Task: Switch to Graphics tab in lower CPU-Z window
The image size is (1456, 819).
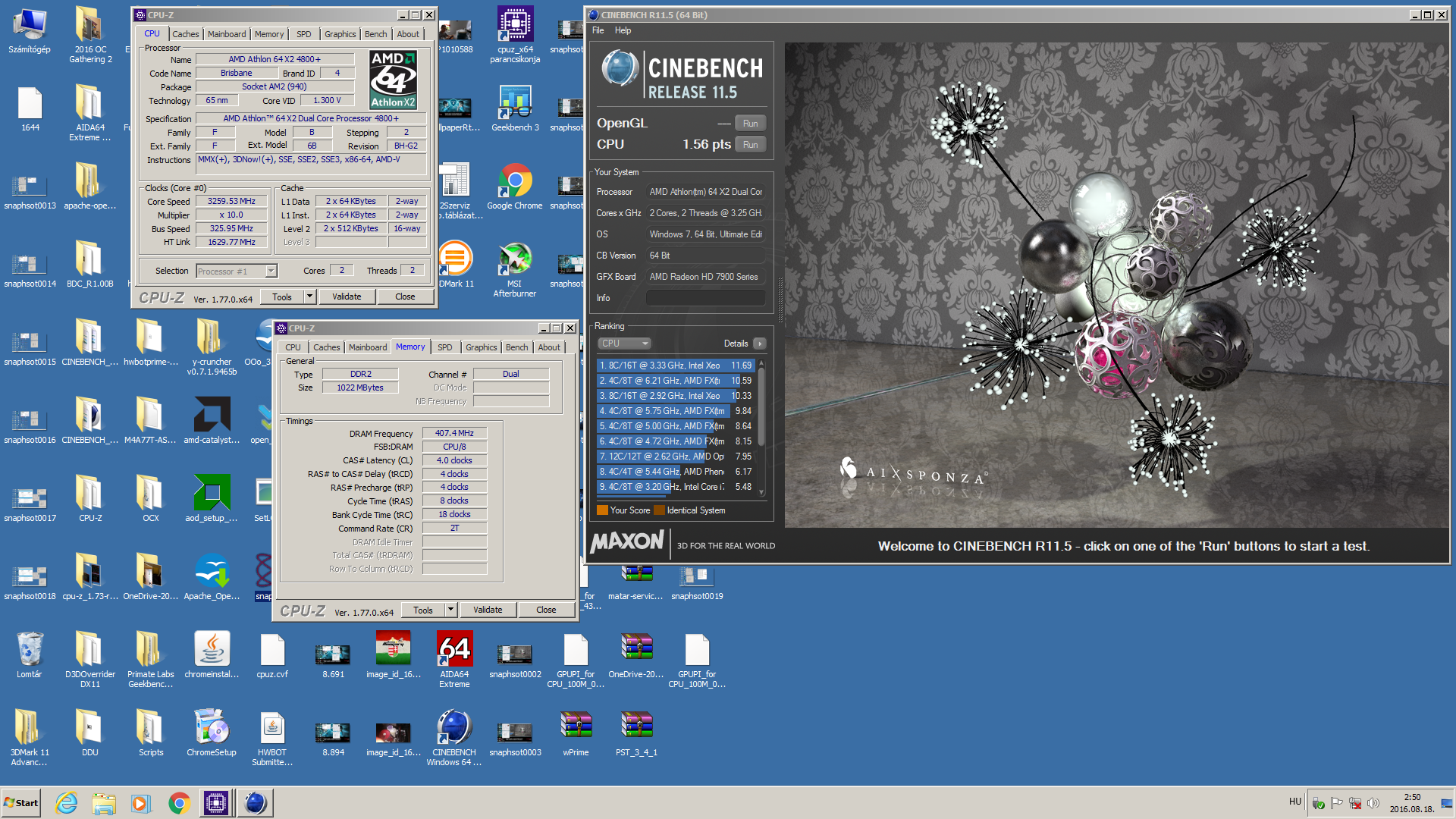Action: click(482, 347)
